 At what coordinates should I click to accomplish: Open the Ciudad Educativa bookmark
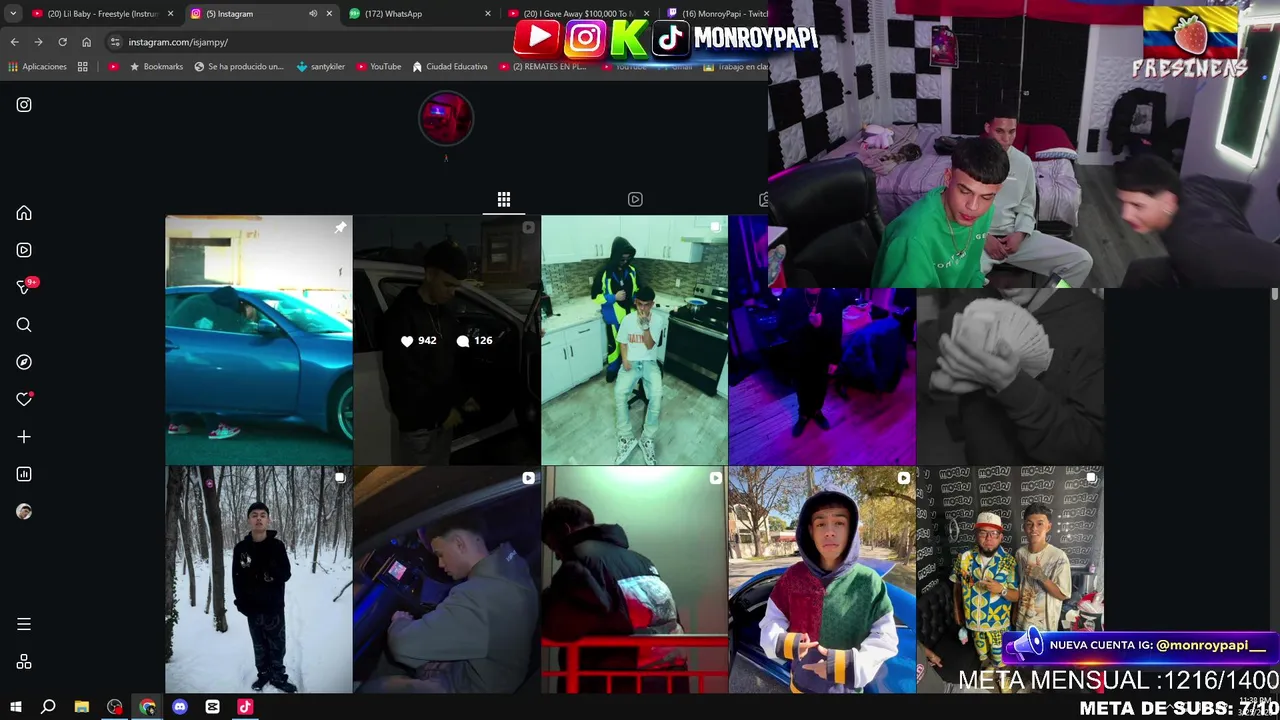point(450,67)
